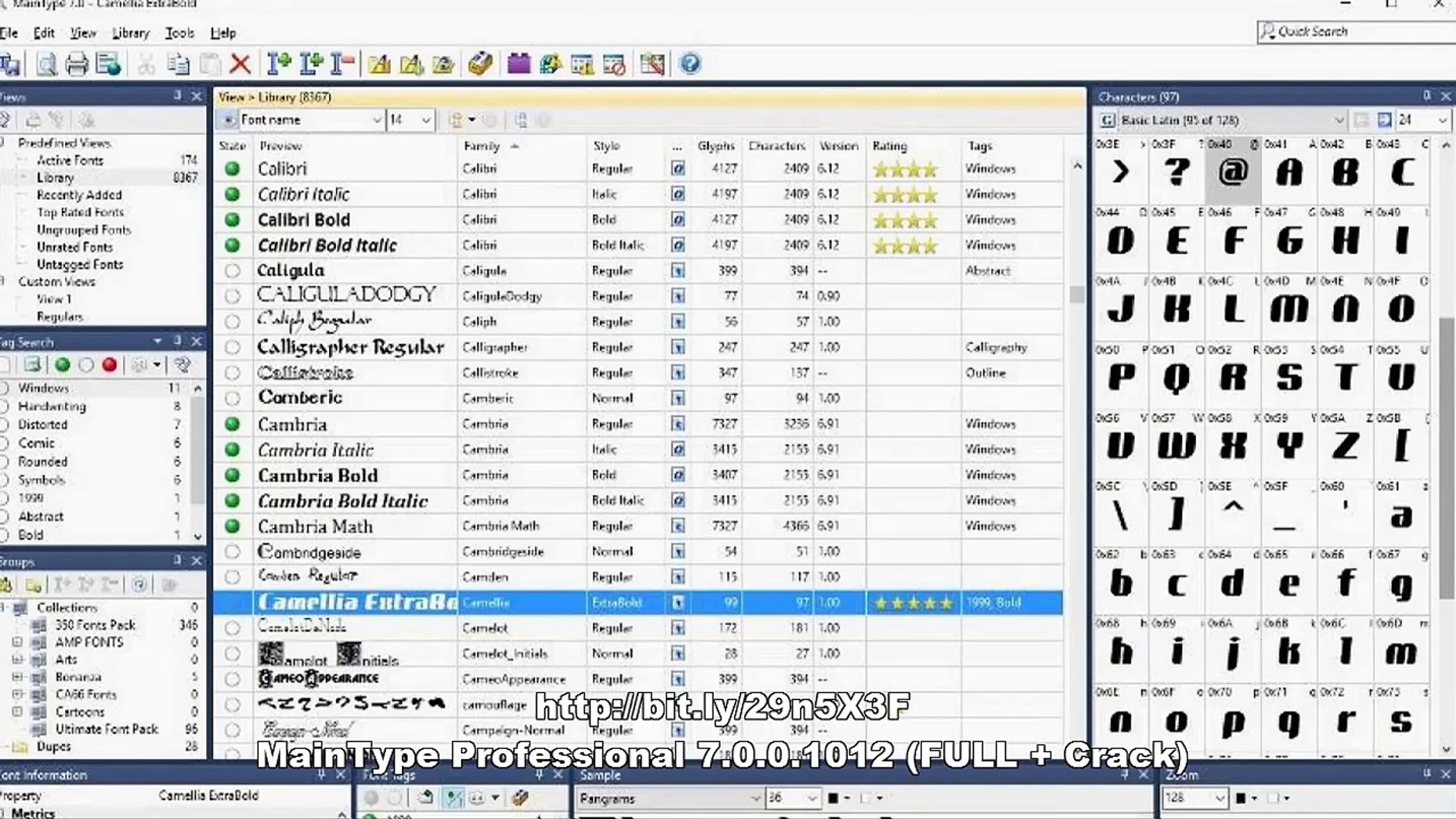
Task: Select Top Rated Fonts view
Action: point(80,212)
